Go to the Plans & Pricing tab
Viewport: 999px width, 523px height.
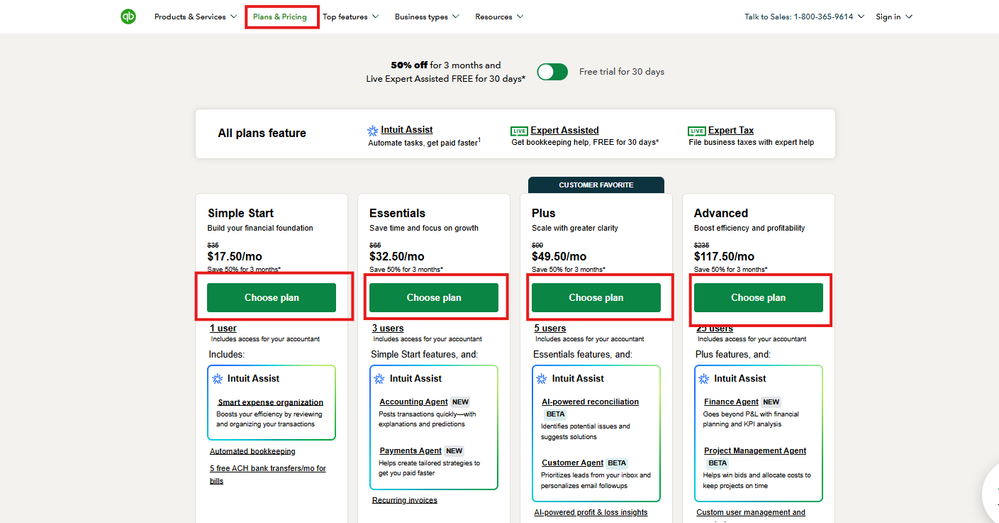[280, 17]
